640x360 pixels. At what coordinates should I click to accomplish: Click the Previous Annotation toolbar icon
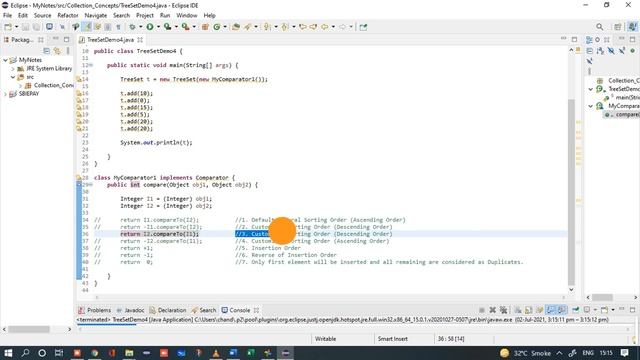pos(285,27)
